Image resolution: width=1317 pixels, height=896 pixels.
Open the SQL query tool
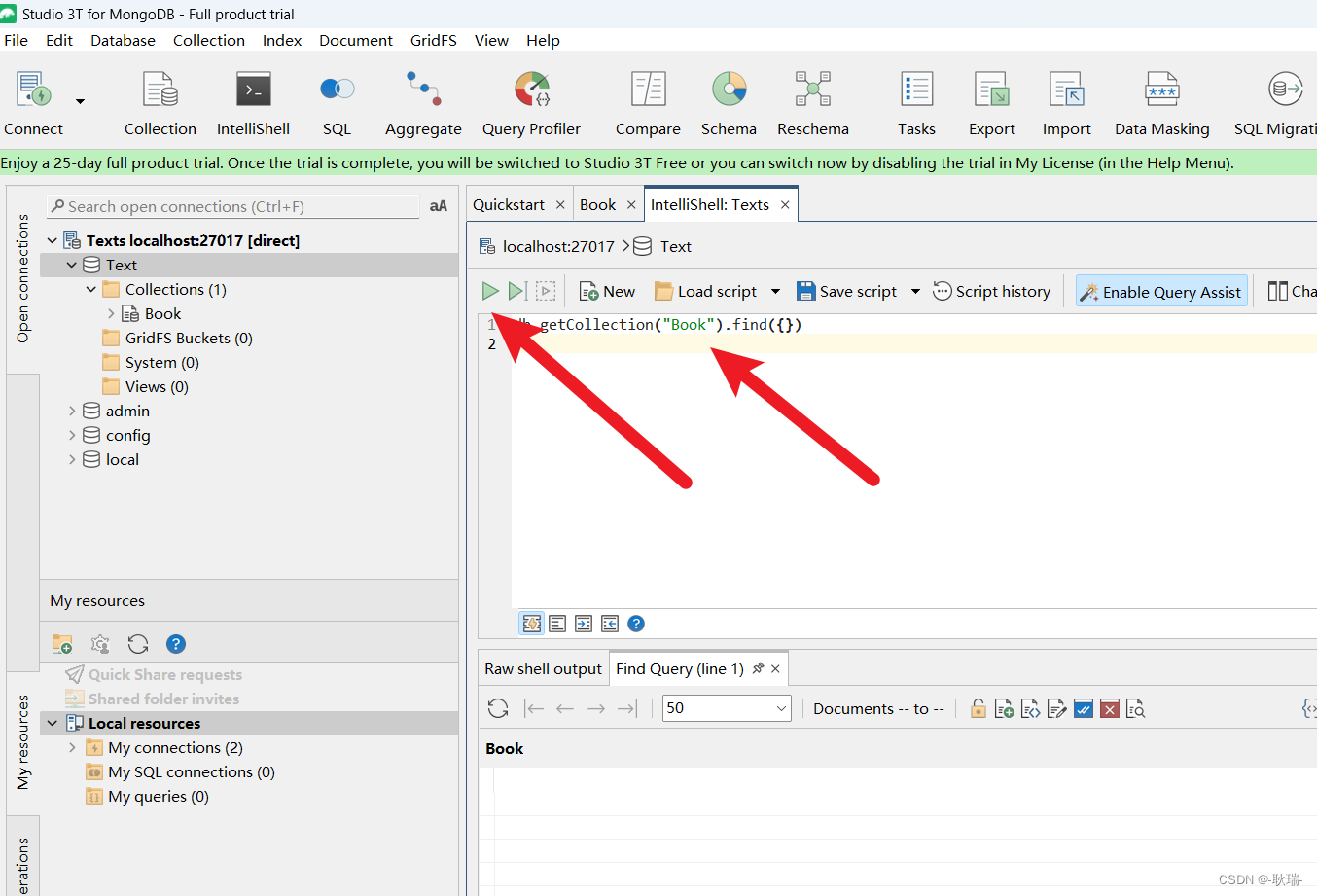coord(337,103)
